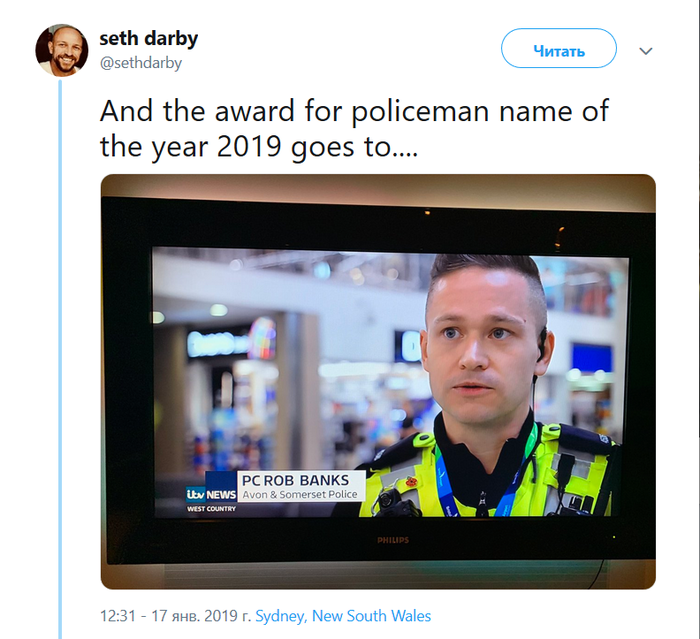The height and width of the screenshot is (639, 700).
Task: Click the poppy pin on the officer's vest
Action: tap(410, 481)
